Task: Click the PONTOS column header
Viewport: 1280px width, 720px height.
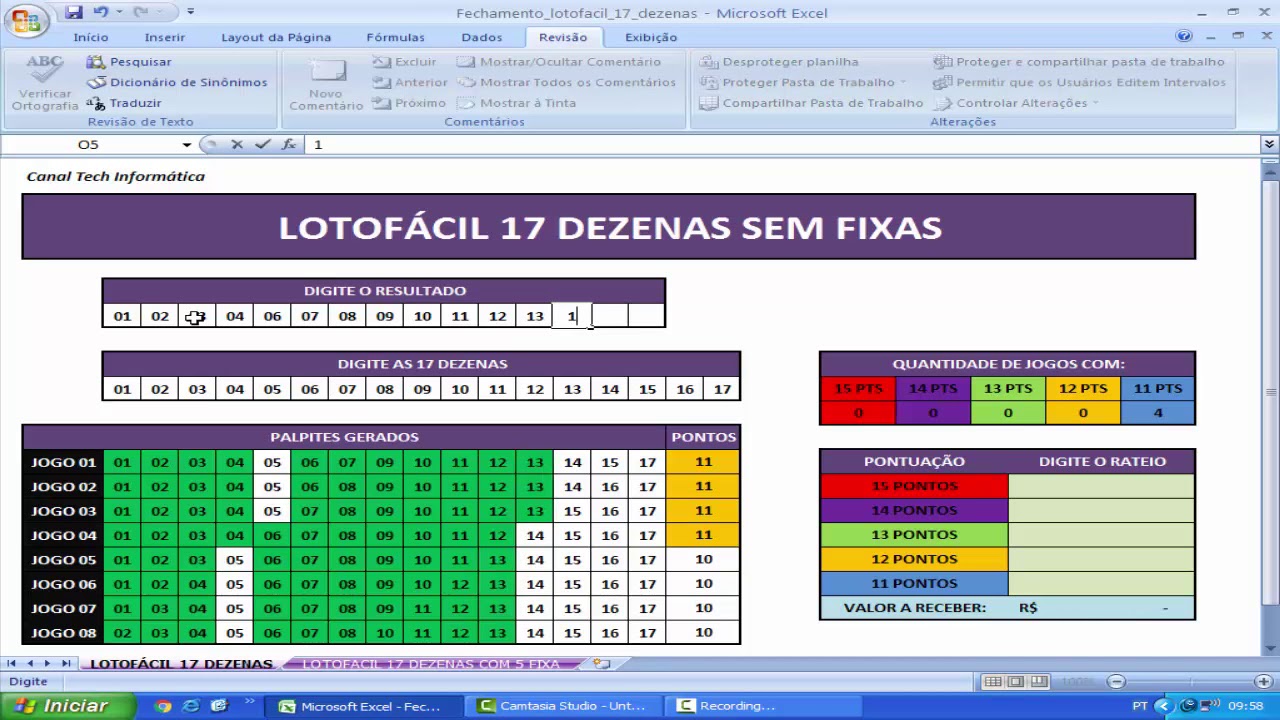Action: point(703,437)
